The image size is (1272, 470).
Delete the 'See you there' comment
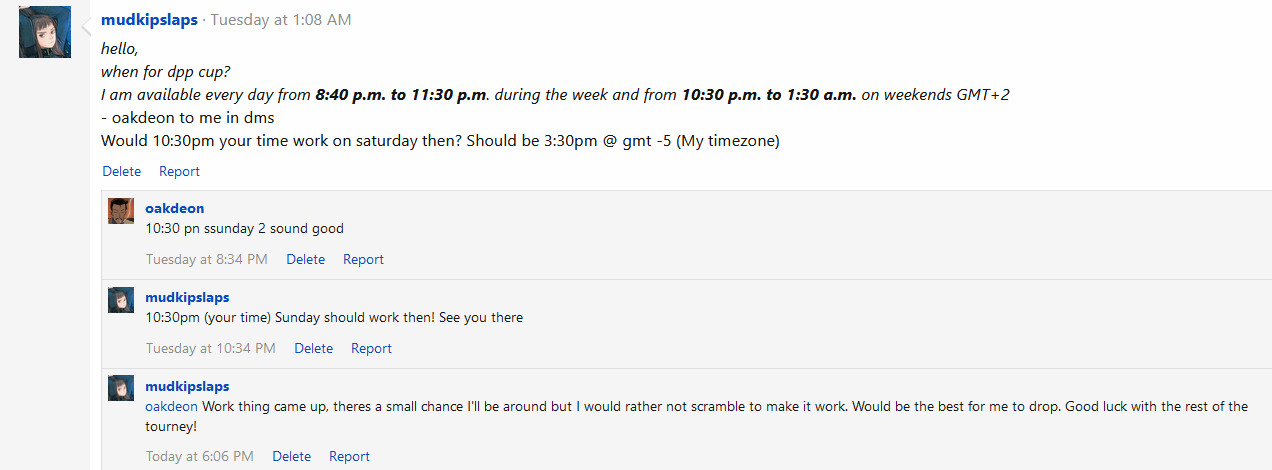coord(313,348)
